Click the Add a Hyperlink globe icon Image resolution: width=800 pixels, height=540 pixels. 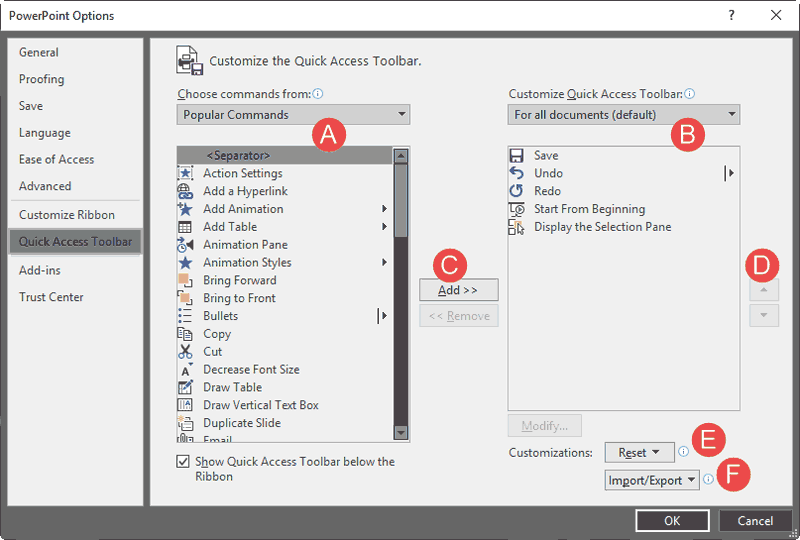click(x=185, y=191)
